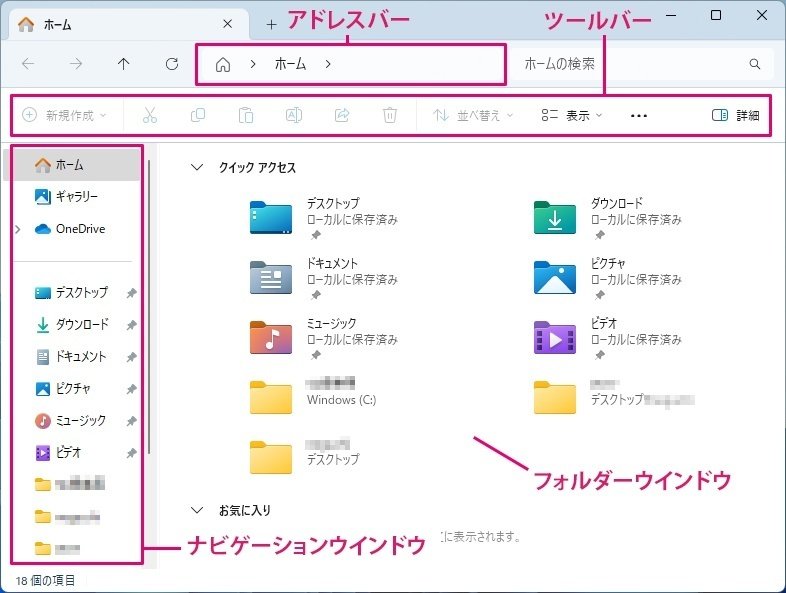
Task: Click the Delete trash icon
Action: [x=389, y=115]
